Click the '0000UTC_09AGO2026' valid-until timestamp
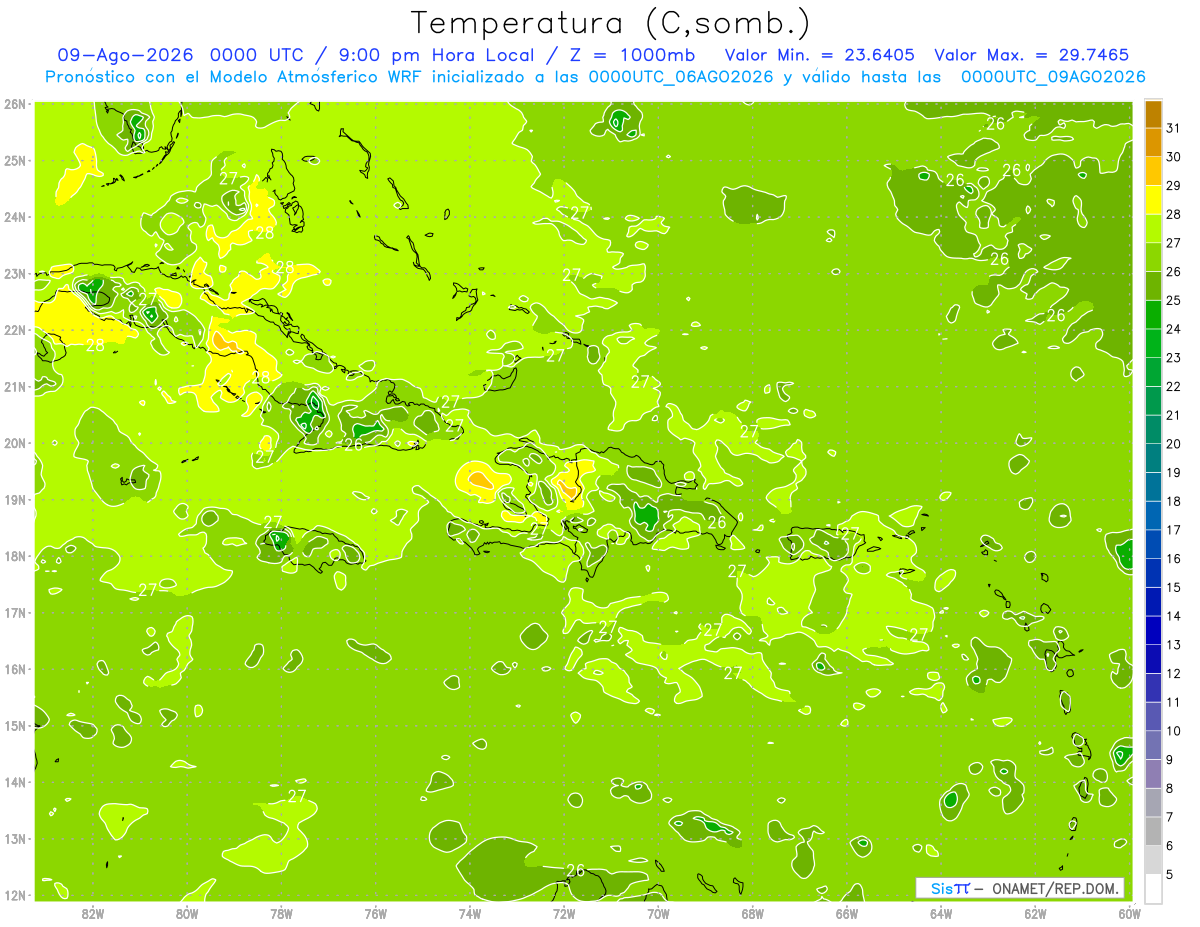 point(1053,77)
